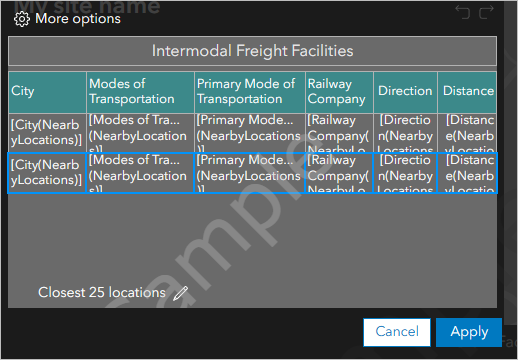Apply the table changes
This screenshot has width=518, height=360.
pyautogui.click(x=469, y=332)
